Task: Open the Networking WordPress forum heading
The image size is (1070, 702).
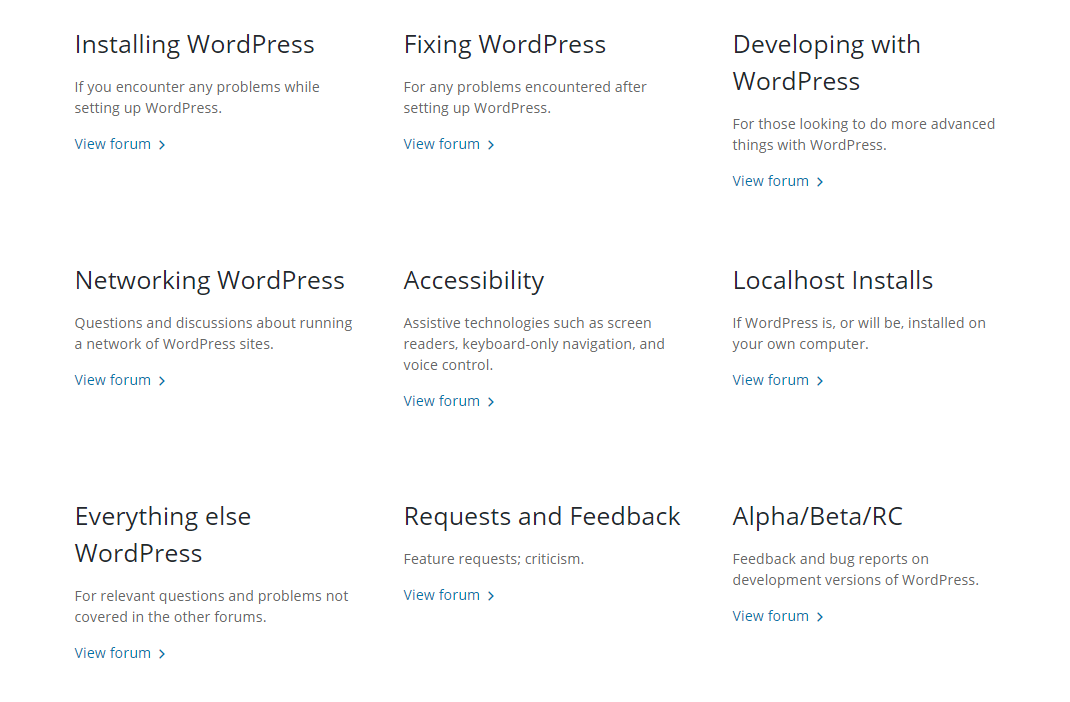Action: [x=209, y=281]
